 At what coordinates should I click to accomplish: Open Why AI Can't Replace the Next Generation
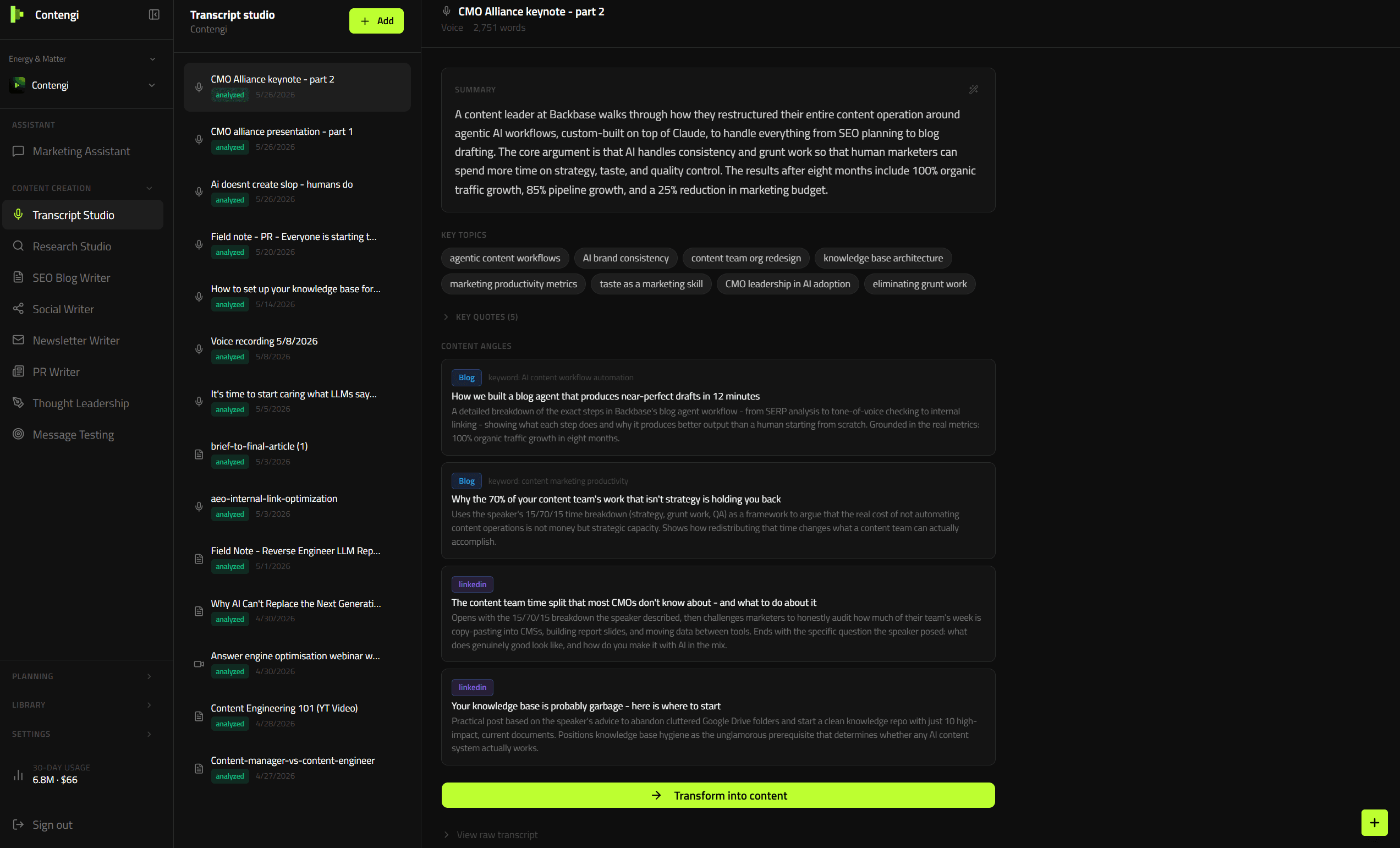click(297, 611)
